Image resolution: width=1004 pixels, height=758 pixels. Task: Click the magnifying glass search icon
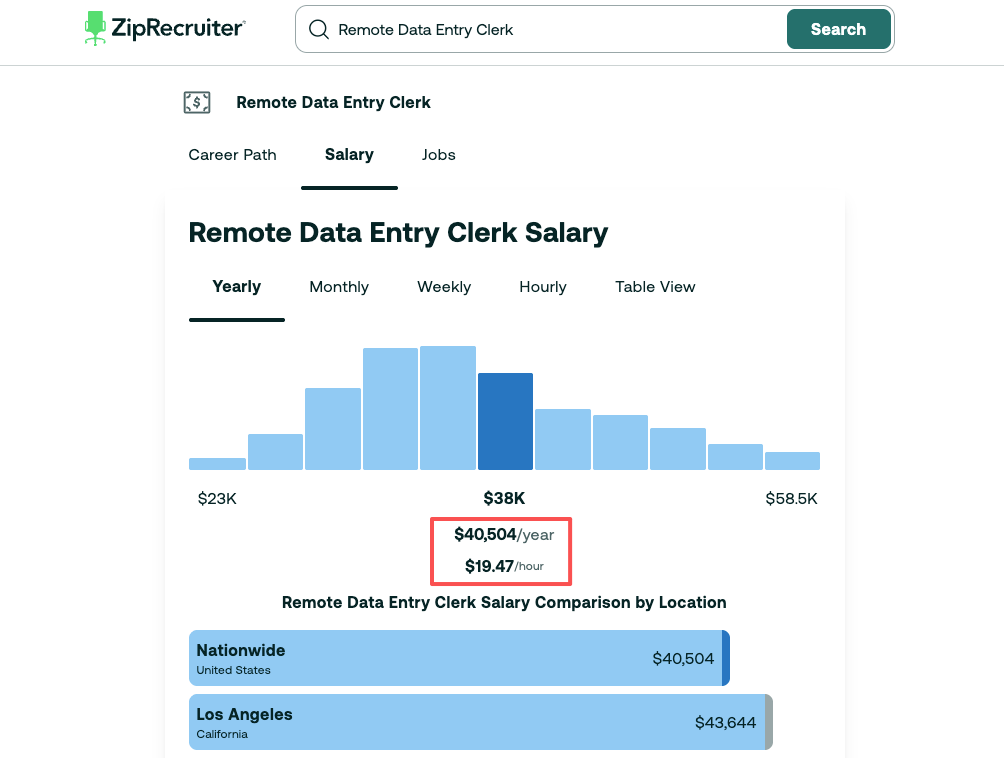(318, 29)
